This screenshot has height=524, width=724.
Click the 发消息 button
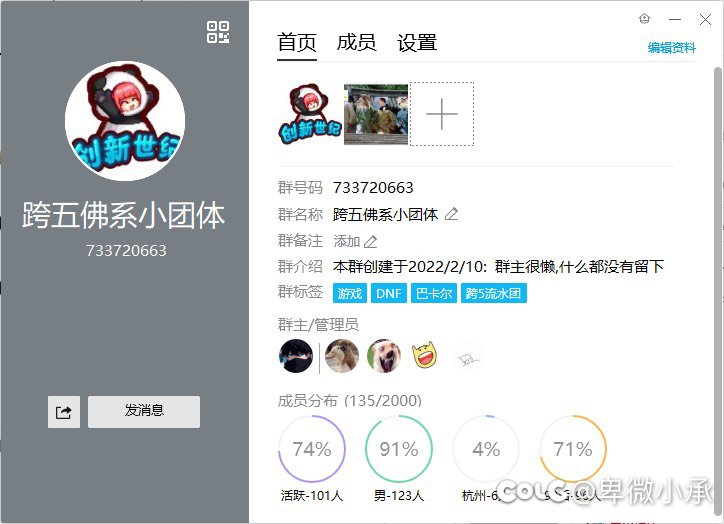click(144, 412)
